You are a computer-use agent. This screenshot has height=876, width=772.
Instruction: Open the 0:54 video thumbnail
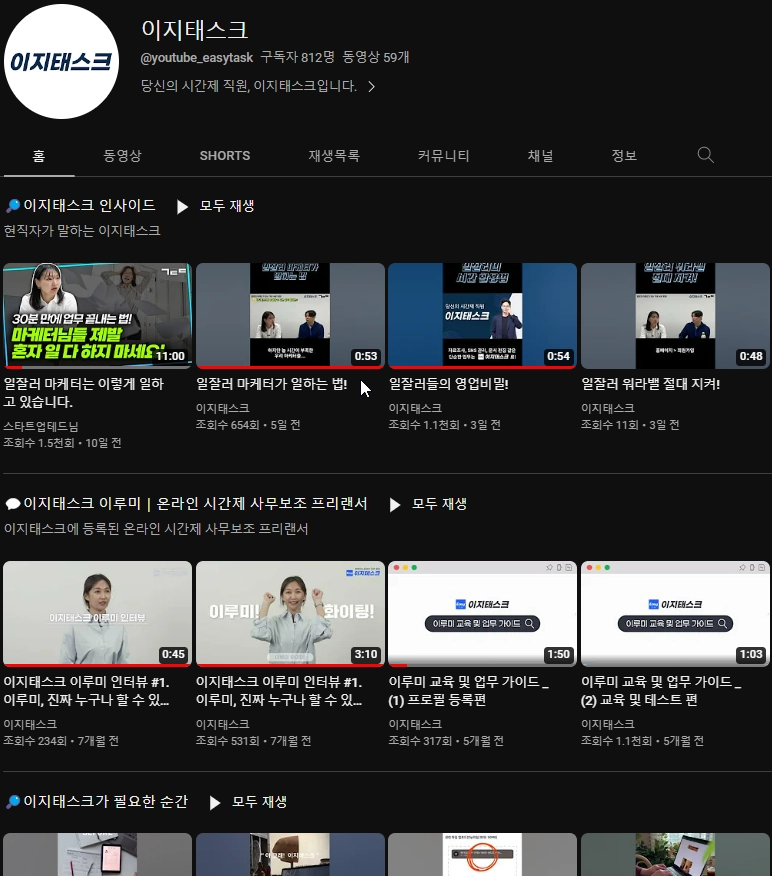coord(483,316)
